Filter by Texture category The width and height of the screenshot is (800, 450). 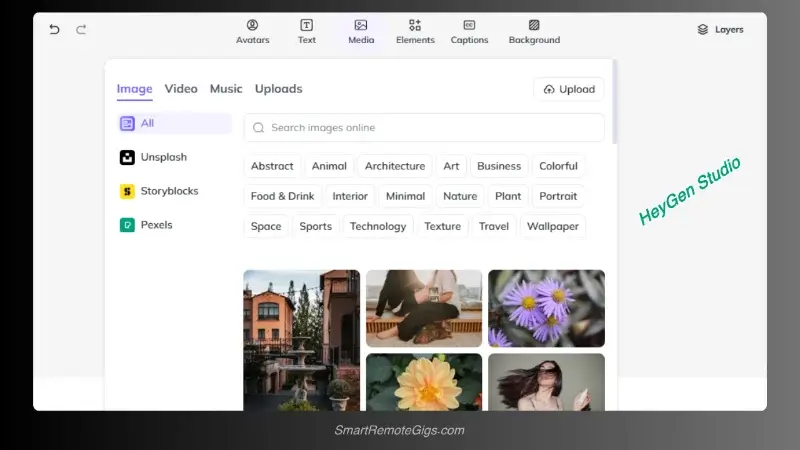click(442, 227)
